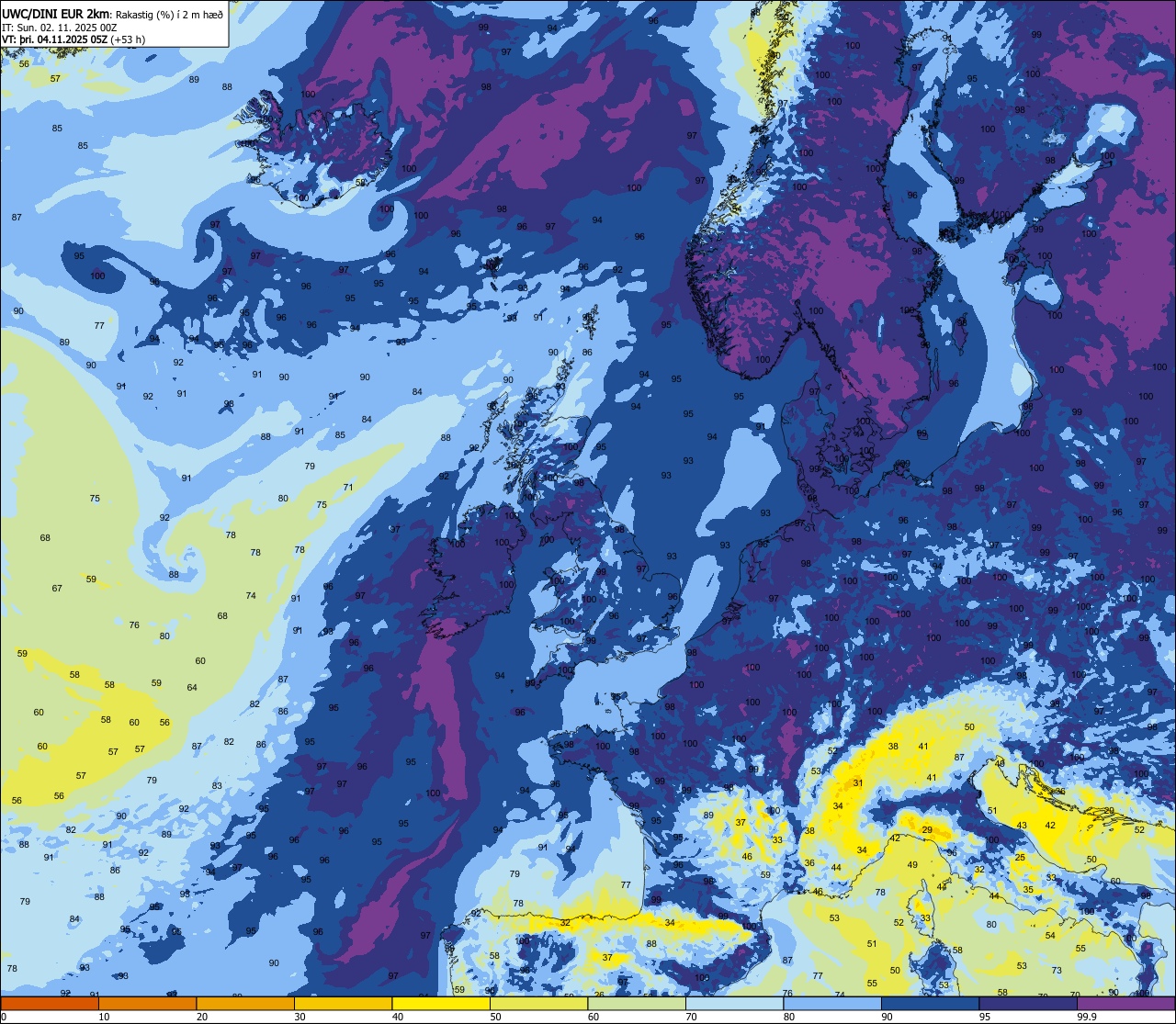The image size is (1176, 1024).
Task: Click the map value 73
Action: (x=1057, y=971)
